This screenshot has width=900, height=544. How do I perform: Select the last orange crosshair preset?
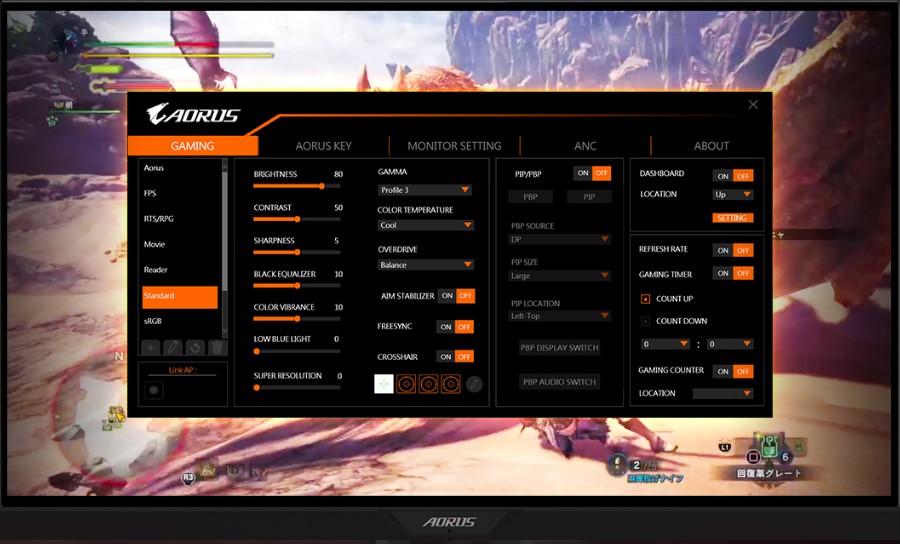tap(451, 383)
